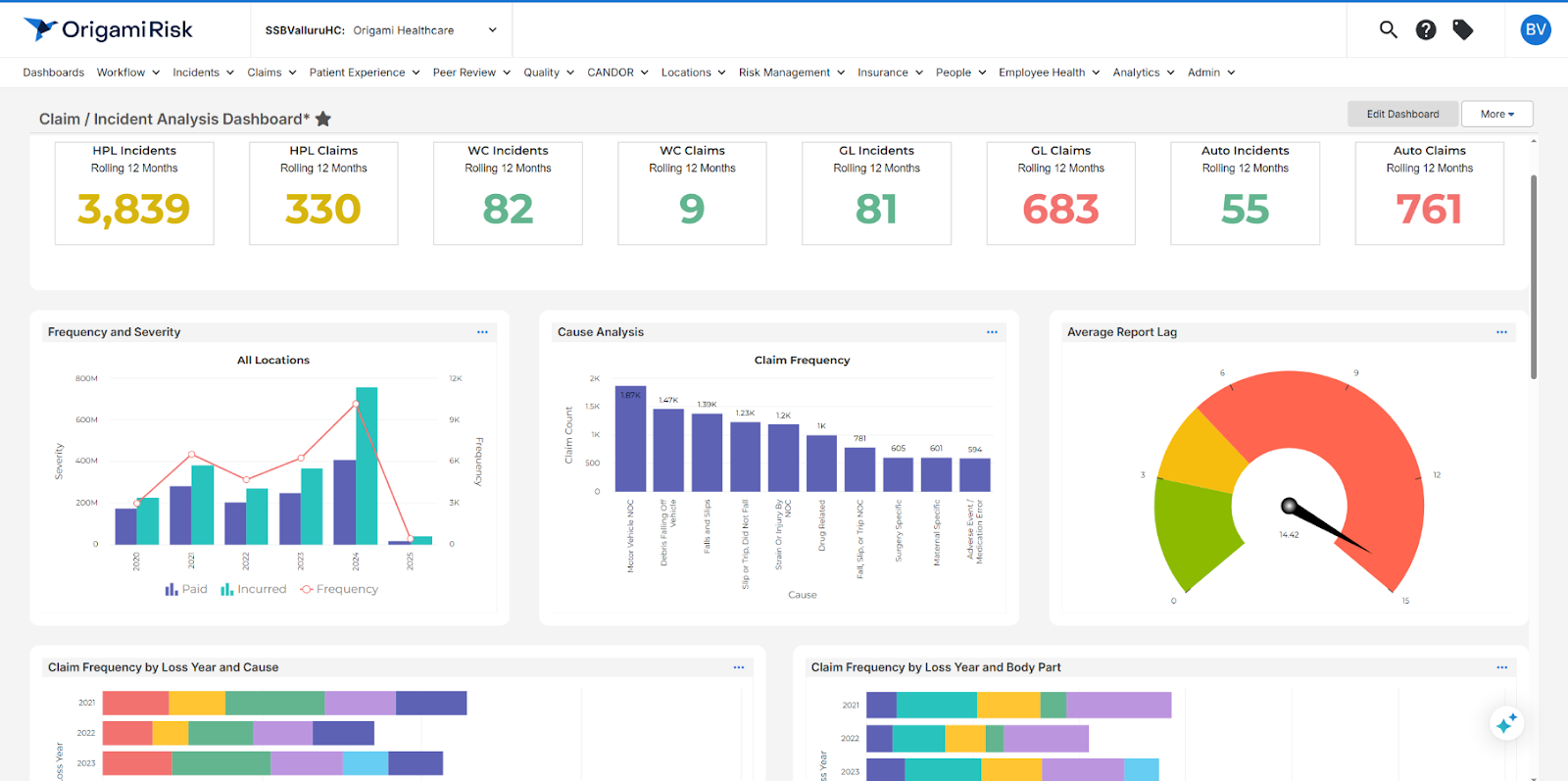Go to the Dashboards menu item
This screenshot has width=1568, height=781.
pyautogui.click(x=54, y=73)
